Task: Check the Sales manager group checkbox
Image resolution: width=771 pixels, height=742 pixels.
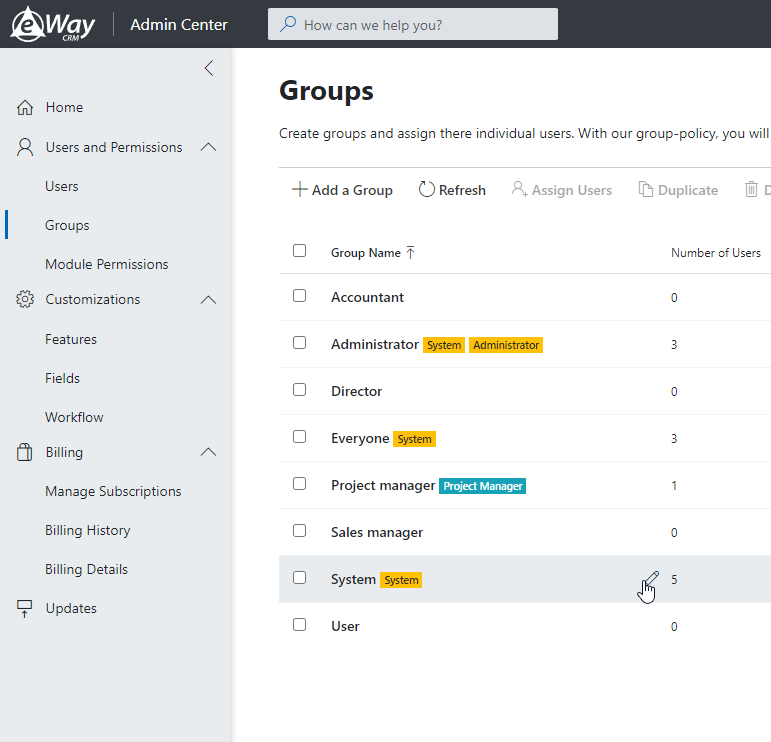Action: 299,531
